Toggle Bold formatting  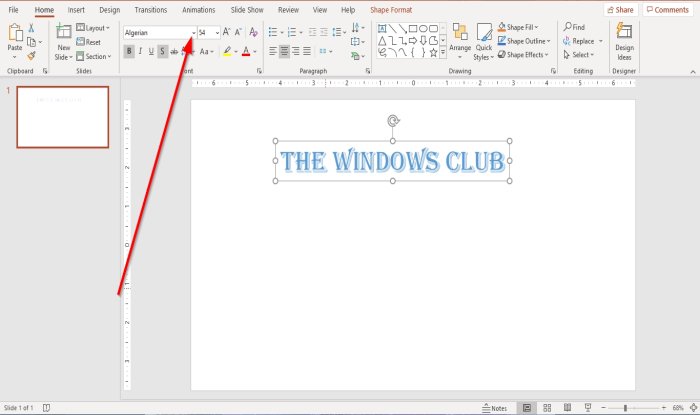[x=129, y=52]
